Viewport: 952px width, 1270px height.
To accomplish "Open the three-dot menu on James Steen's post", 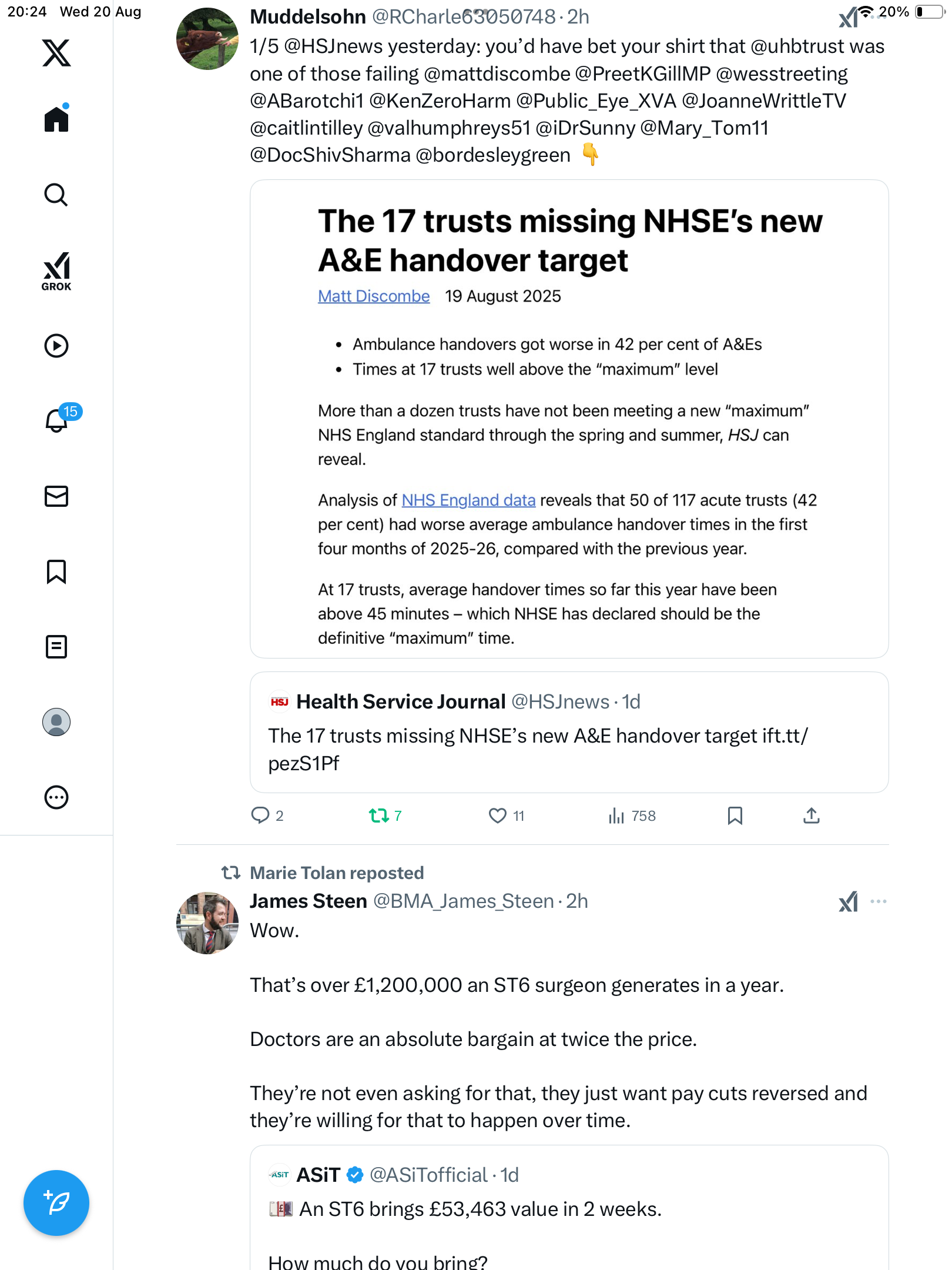I will (x=879, y=901).
